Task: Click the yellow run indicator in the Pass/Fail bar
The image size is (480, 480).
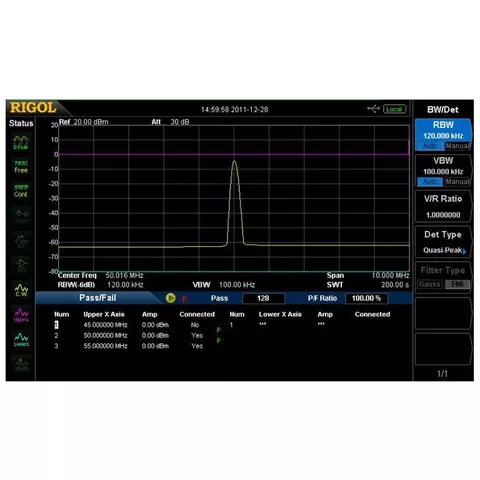Action: [171, 298]
